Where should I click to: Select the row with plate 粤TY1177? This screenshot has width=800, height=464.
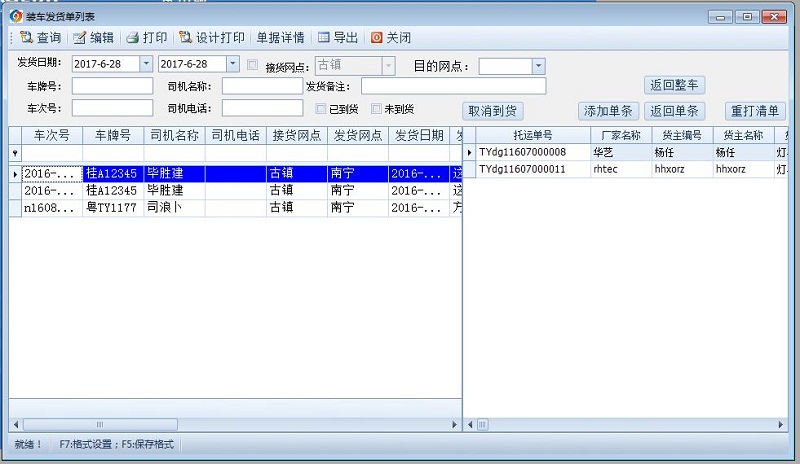click(236, 208)
